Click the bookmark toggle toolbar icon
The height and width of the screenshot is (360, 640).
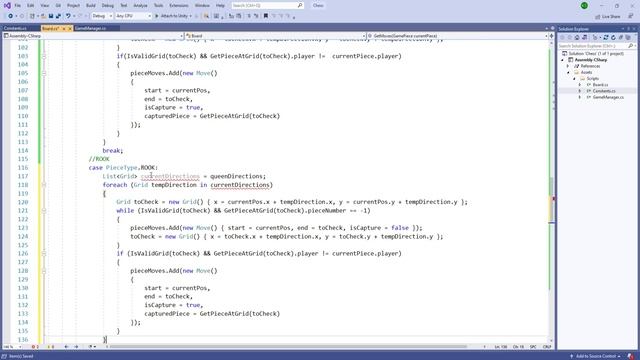(x=266, y=16)
